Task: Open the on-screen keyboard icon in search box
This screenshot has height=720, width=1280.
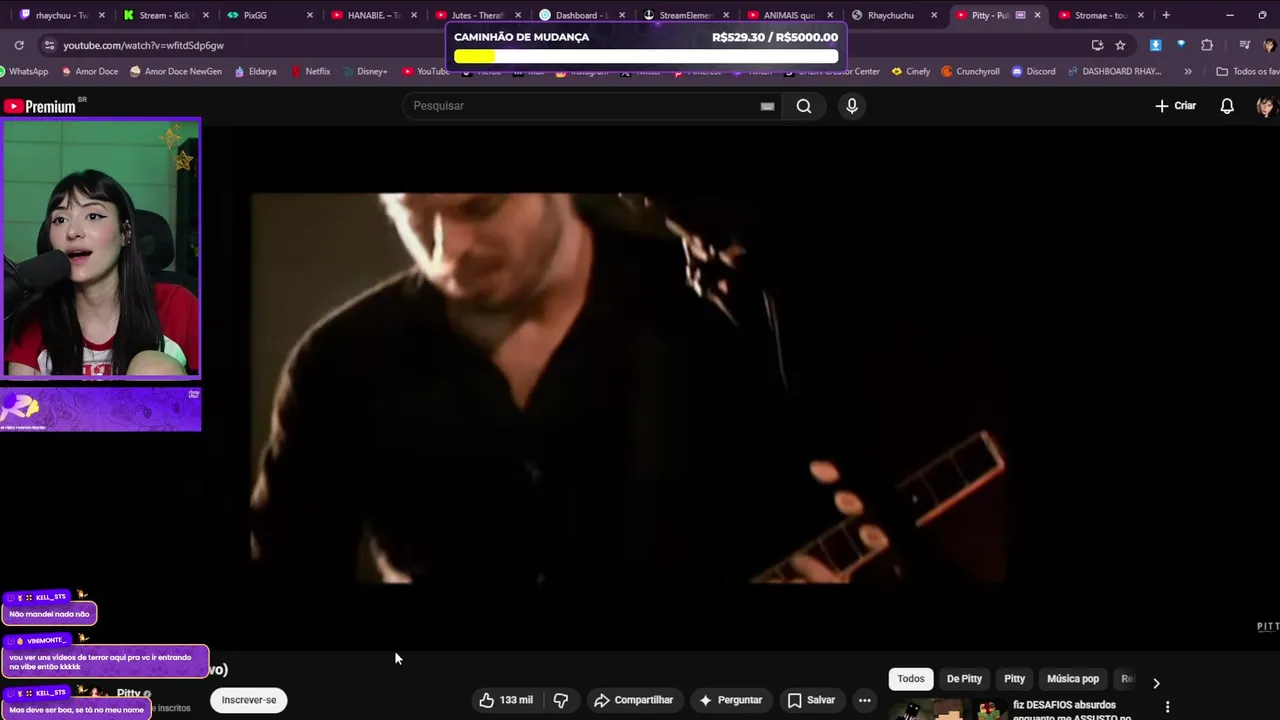Action: [x=767, y=106]
